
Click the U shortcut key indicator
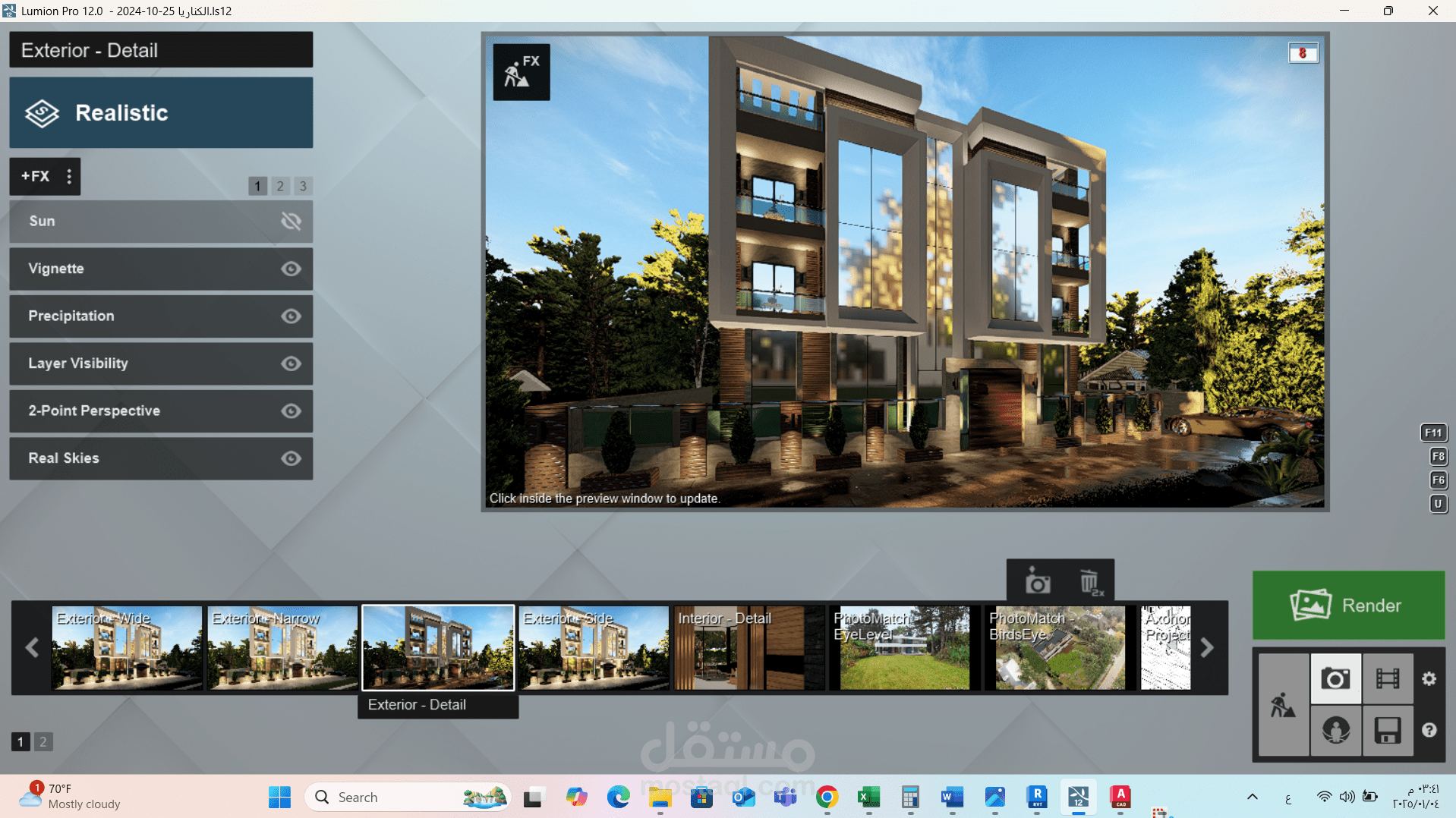point(1438,503)
